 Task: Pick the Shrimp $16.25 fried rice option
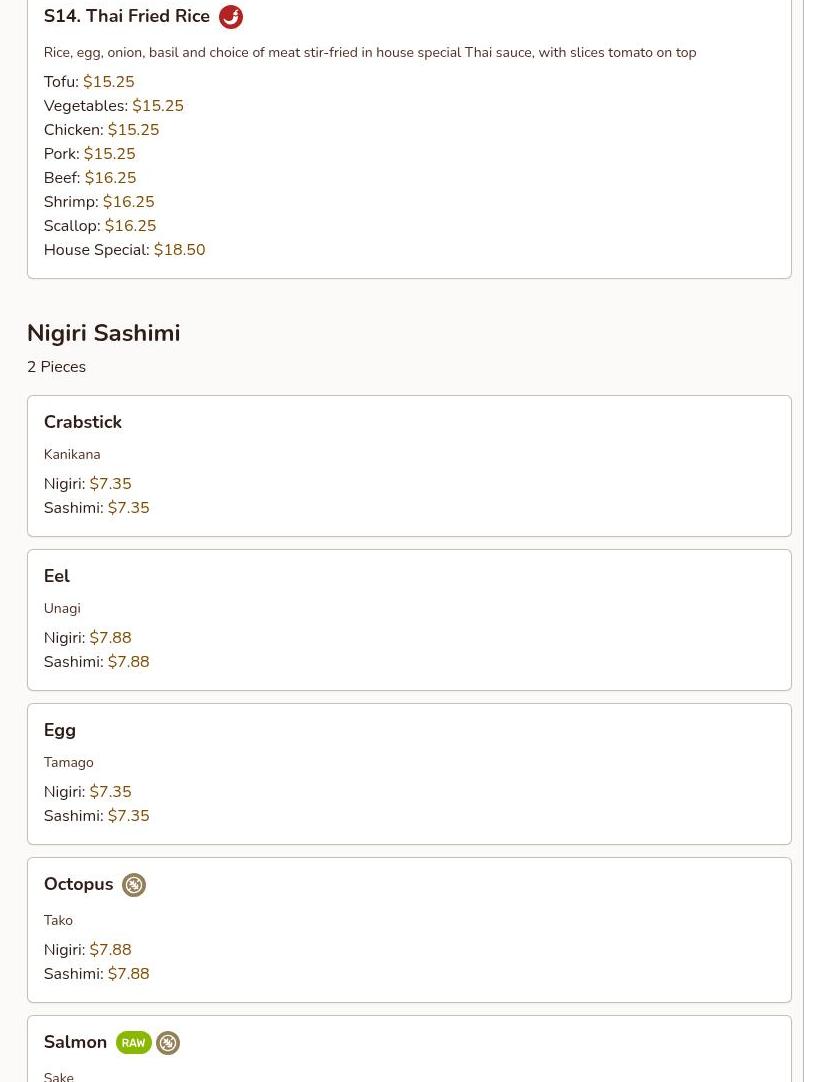pos(99,202)
